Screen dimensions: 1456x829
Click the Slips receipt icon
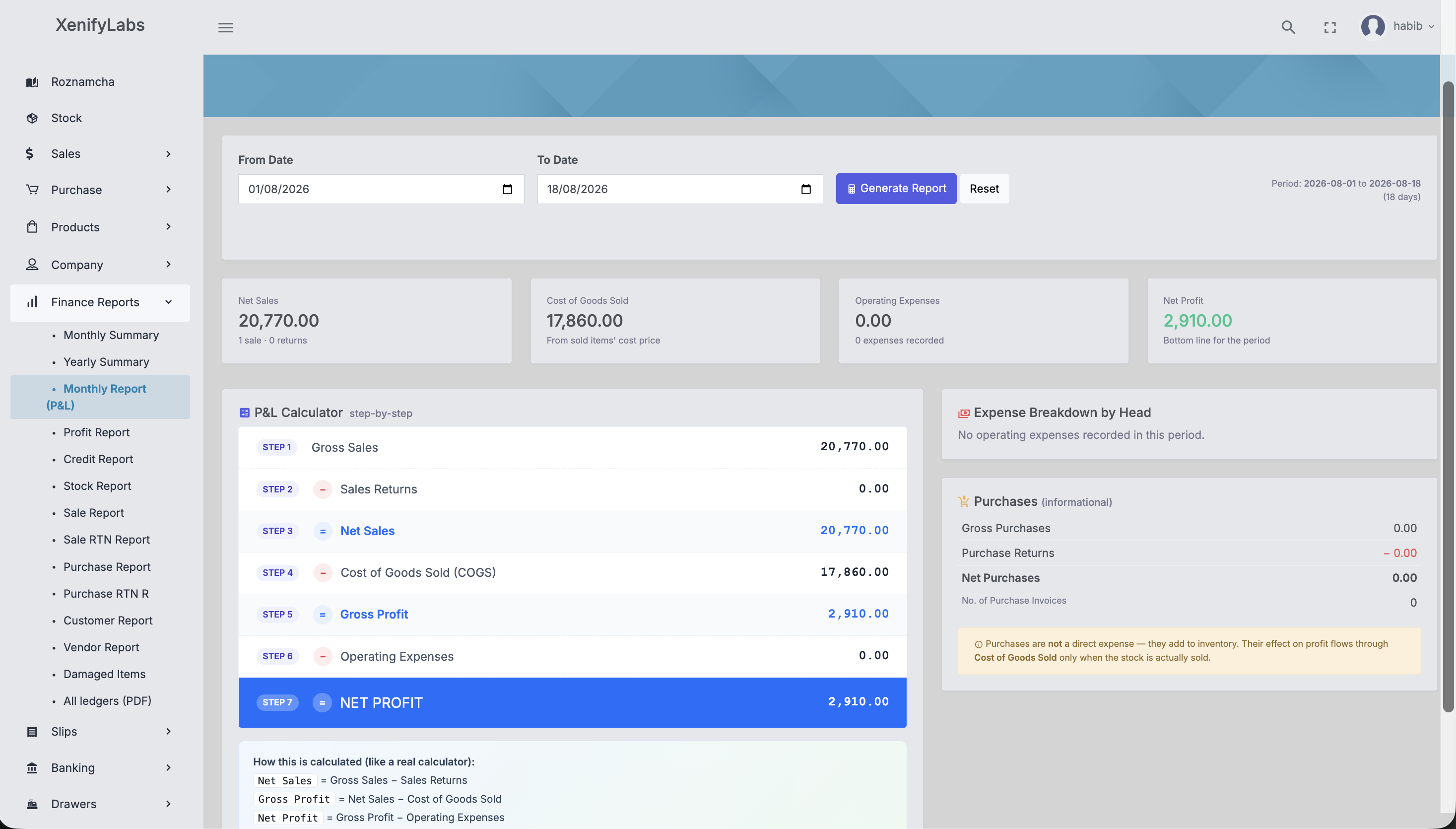click(x=32, y=732)
